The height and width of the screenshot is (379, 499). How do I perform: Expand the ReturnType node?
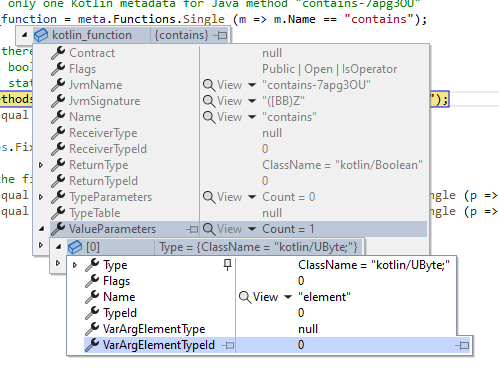[x=41, y=165]
